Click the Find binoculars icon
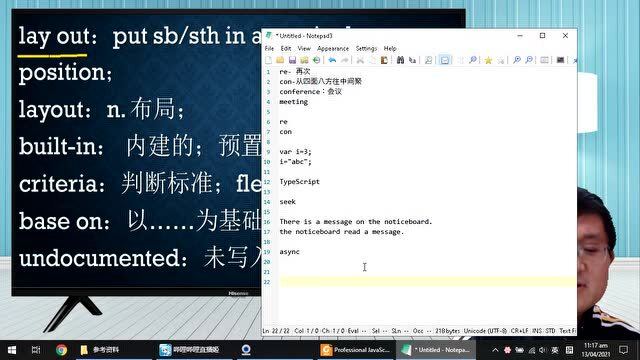Screen dimensions: 640x360 coord(400,60)
